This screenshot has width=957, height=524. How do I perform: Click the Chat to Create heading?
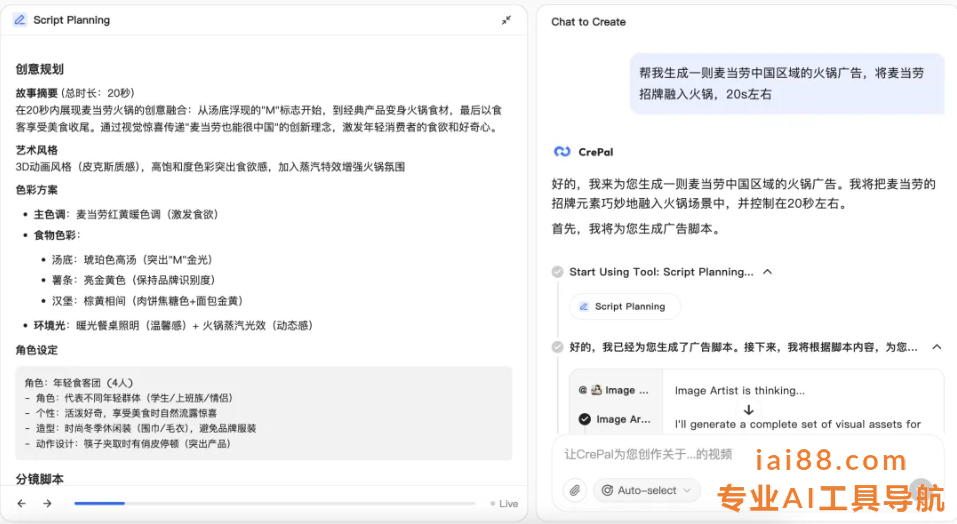tap(588, 22)
